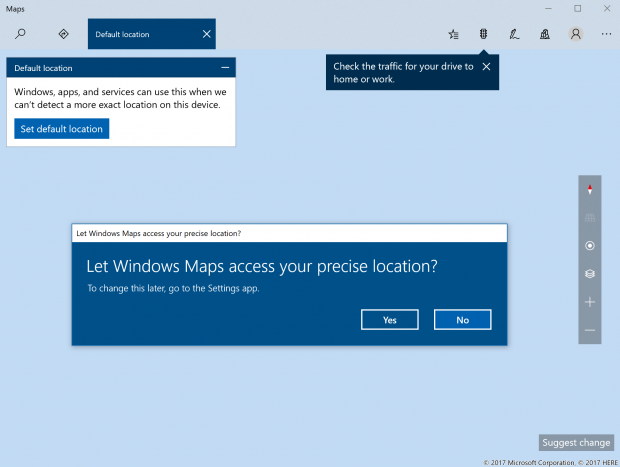Image resolution: width=620 pixels, height=467 pixels.
Task: Open the See more ellipsis menu
Action: (x=606, y=34)
